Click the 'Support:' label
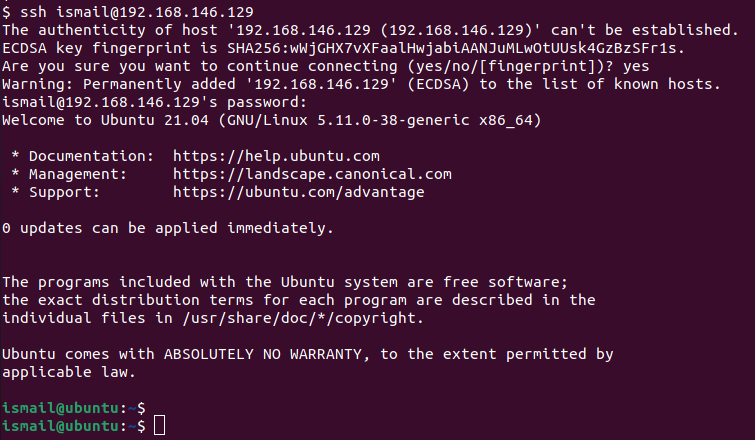This screenshot has height=440, width=755. pyautogui.click(x=64, y=192)
